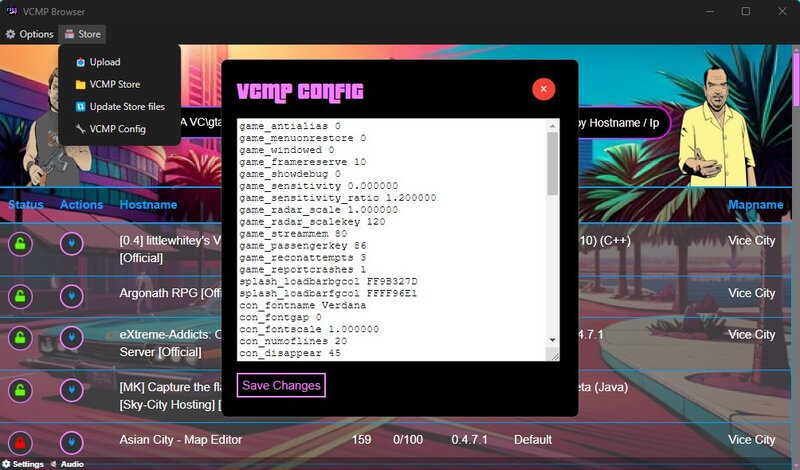Click game_antialias 0 config line

pyautogui.click(x=290, y=126)
